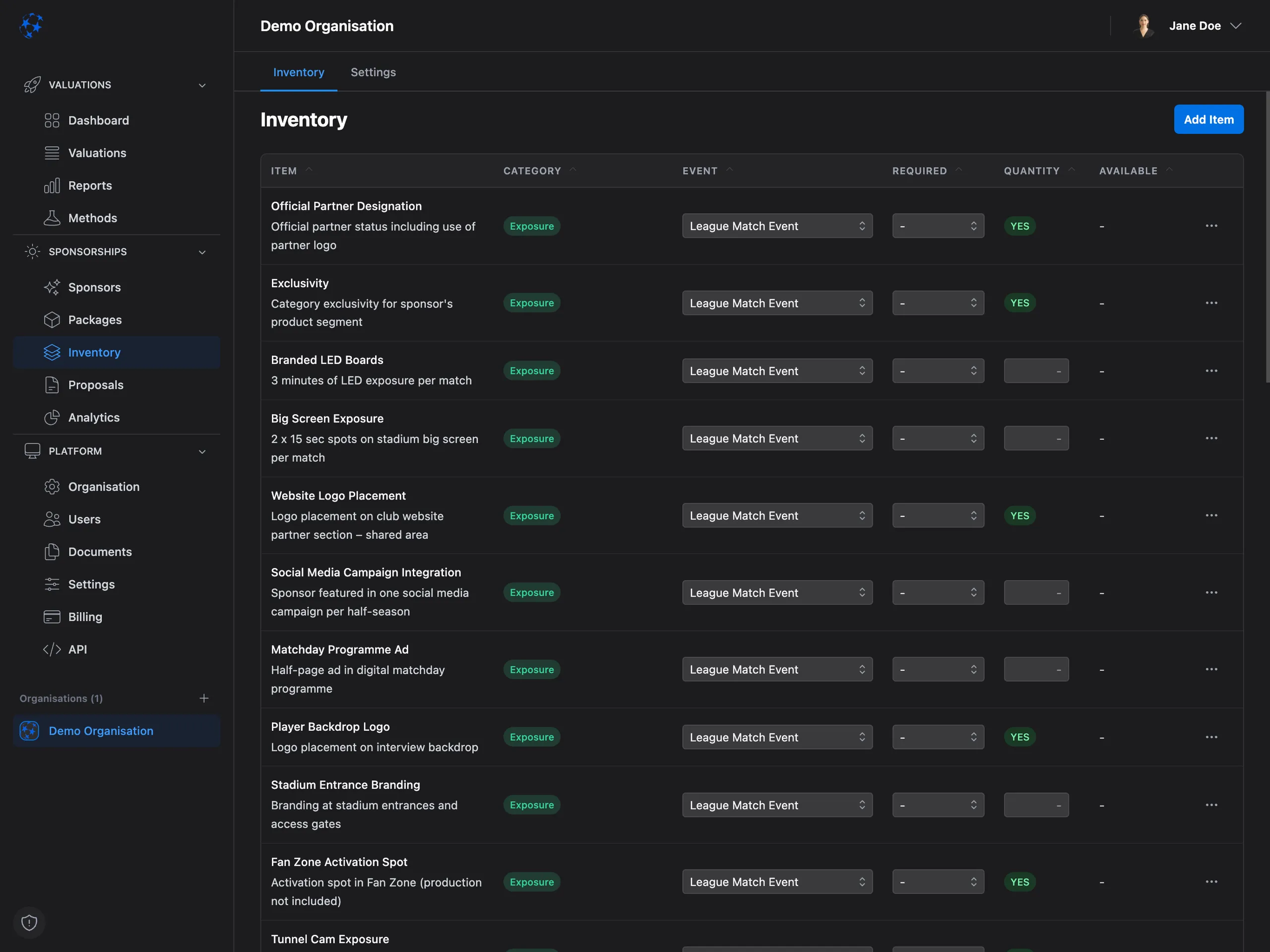The width and height of the screenshot is (1270, 952).
Task: Add a new organisation with plus icon
Action: tap(204, 698)
